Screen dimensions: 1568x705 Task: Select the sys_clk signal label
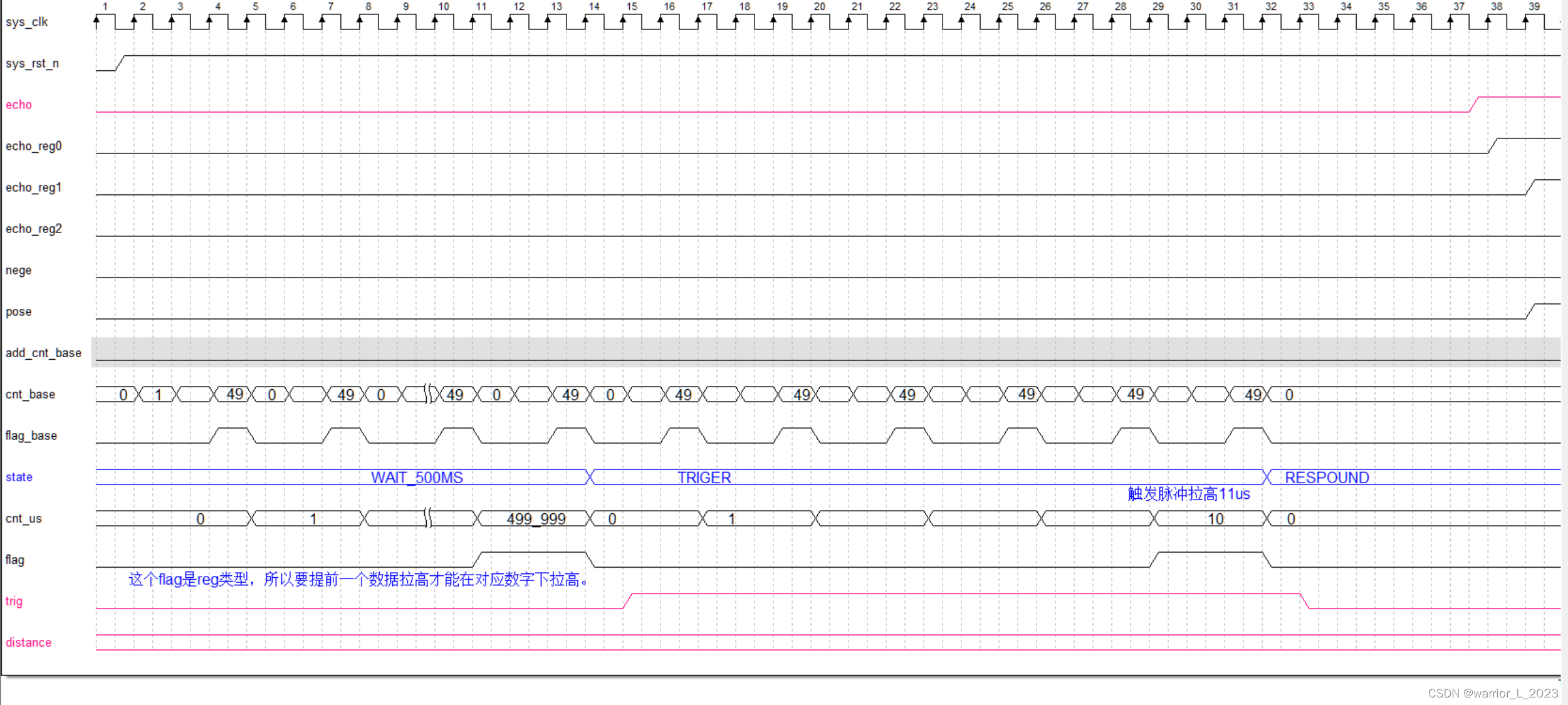tap(27, 22)
